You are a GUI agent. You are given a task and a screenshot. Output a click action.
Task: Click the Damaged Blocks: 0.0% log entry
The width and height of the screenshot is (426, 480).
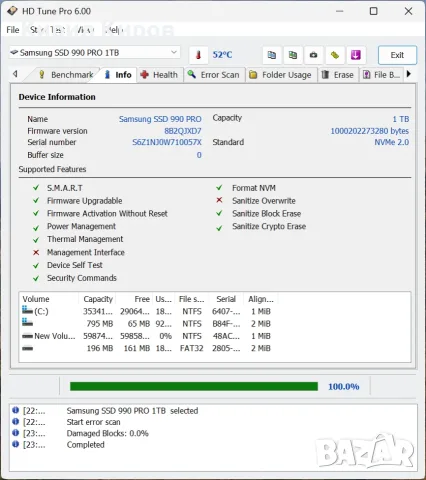107,433
